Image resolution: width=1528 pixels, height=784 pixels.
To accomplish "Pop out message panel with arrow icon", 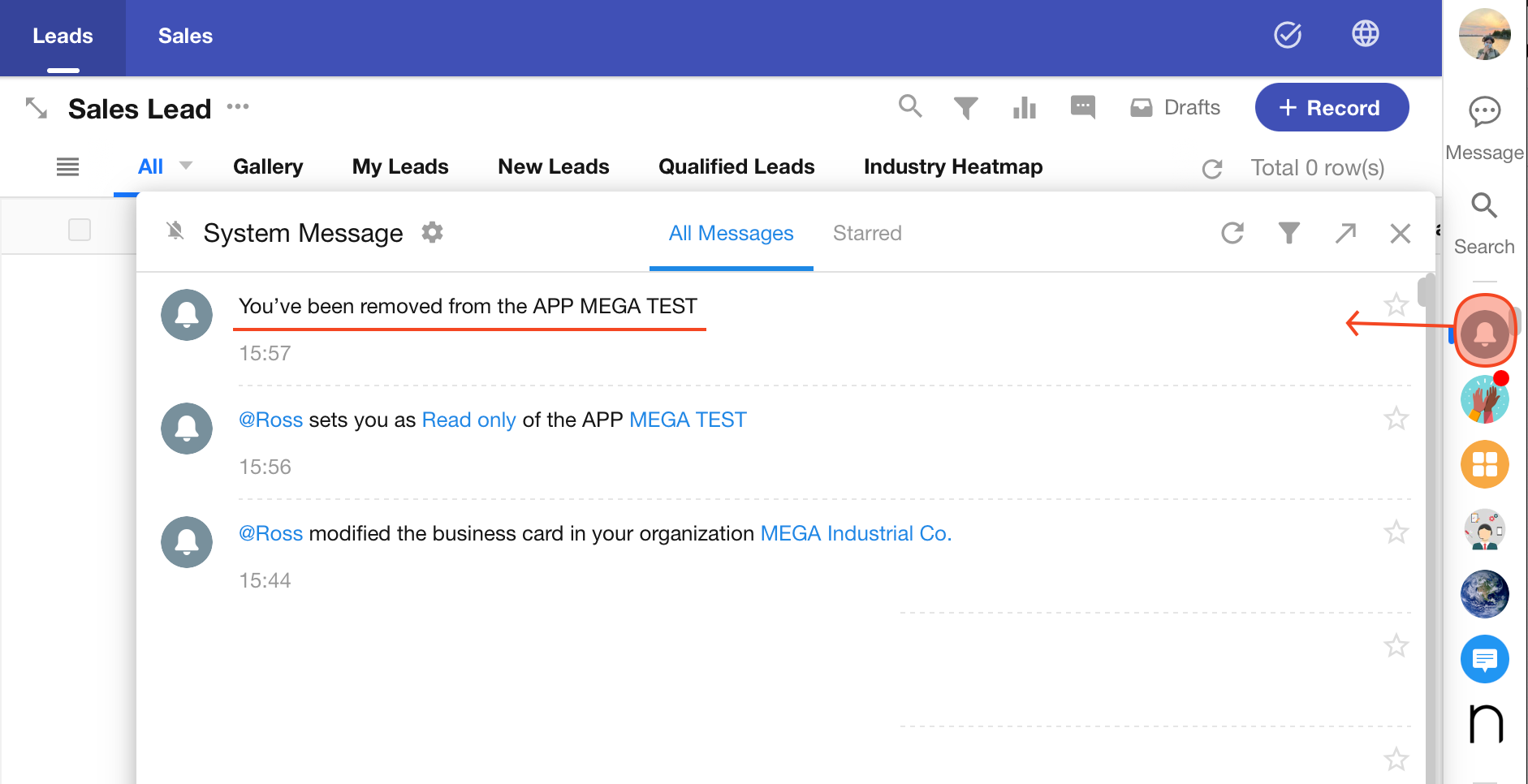I will [1345, 234].
